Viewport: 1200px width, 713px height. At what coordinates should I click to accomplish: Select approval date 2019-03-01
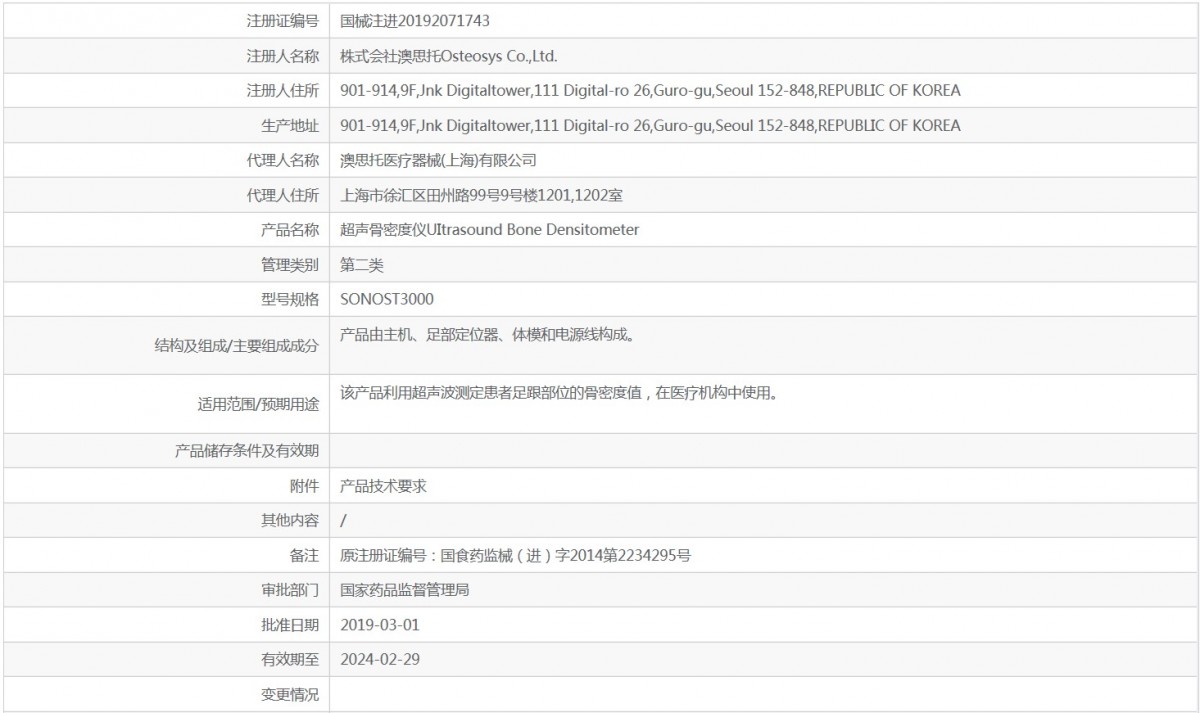[380, 625]
